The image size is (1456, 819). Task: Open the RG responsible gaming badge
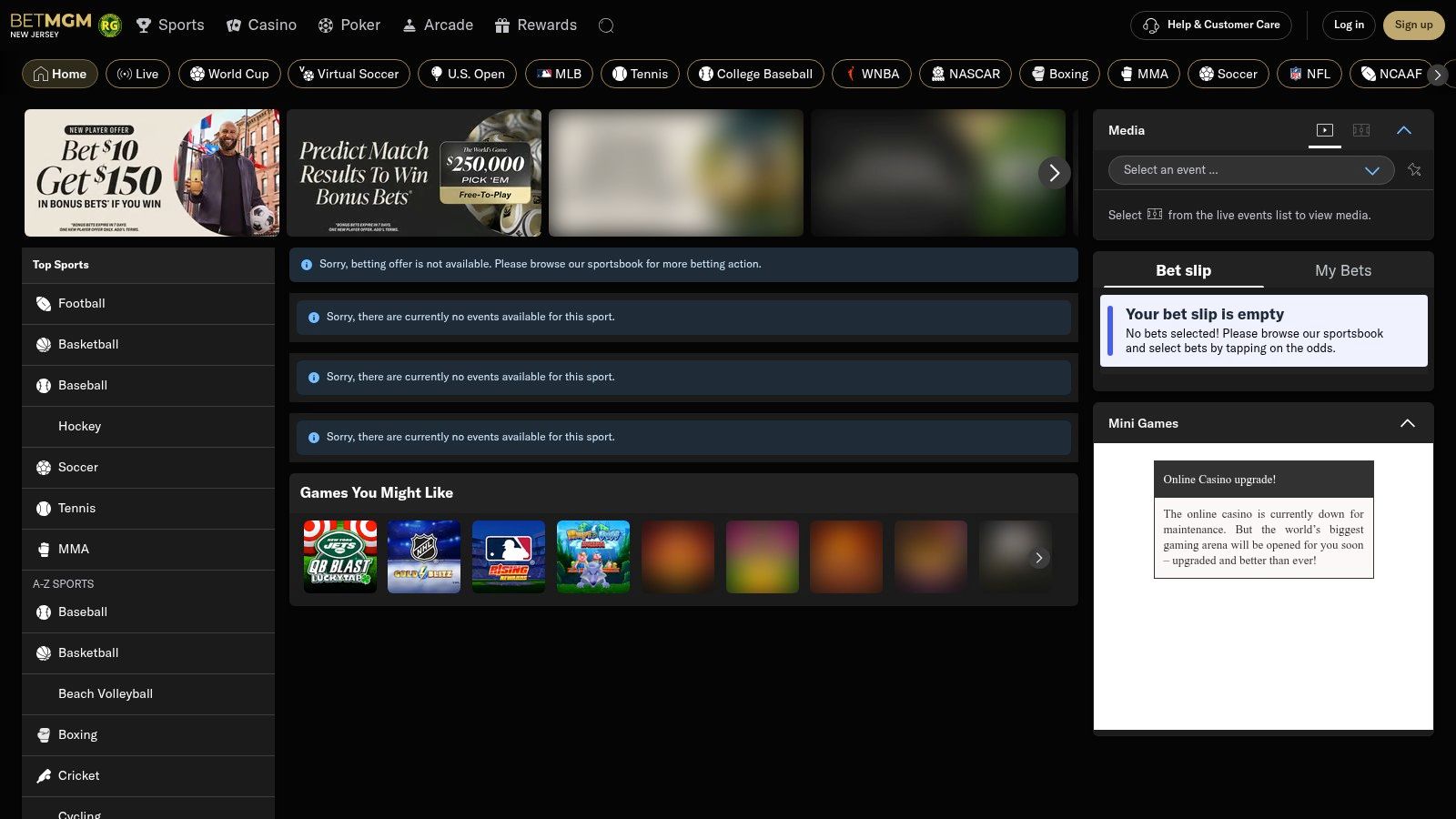click(x=110, y=25)
